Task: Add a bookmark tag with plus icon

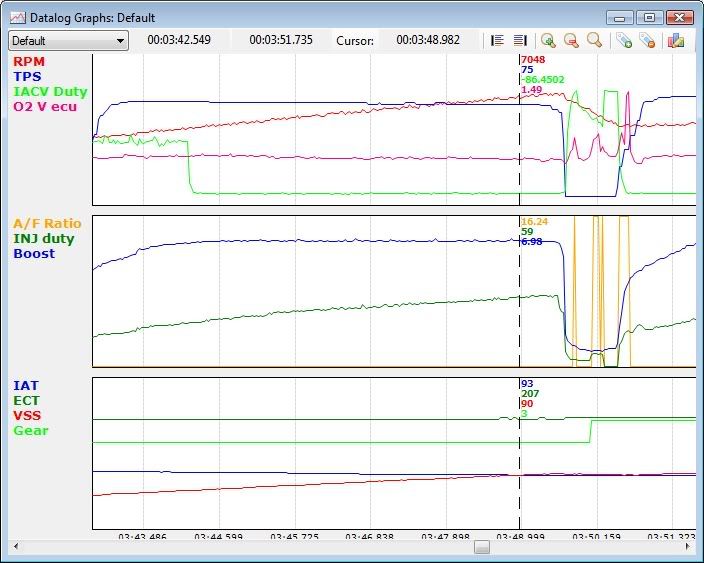Action: (x=624, y=40)
